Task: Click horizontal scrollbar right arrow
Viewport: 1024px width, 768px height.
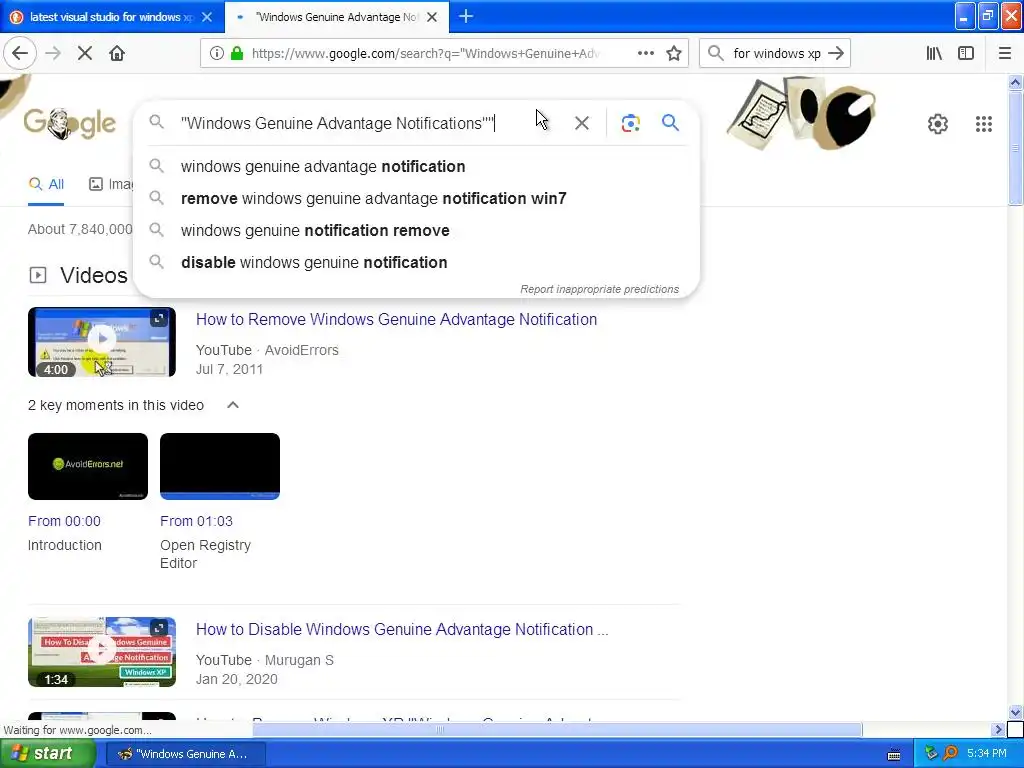Action: (997, 729)
